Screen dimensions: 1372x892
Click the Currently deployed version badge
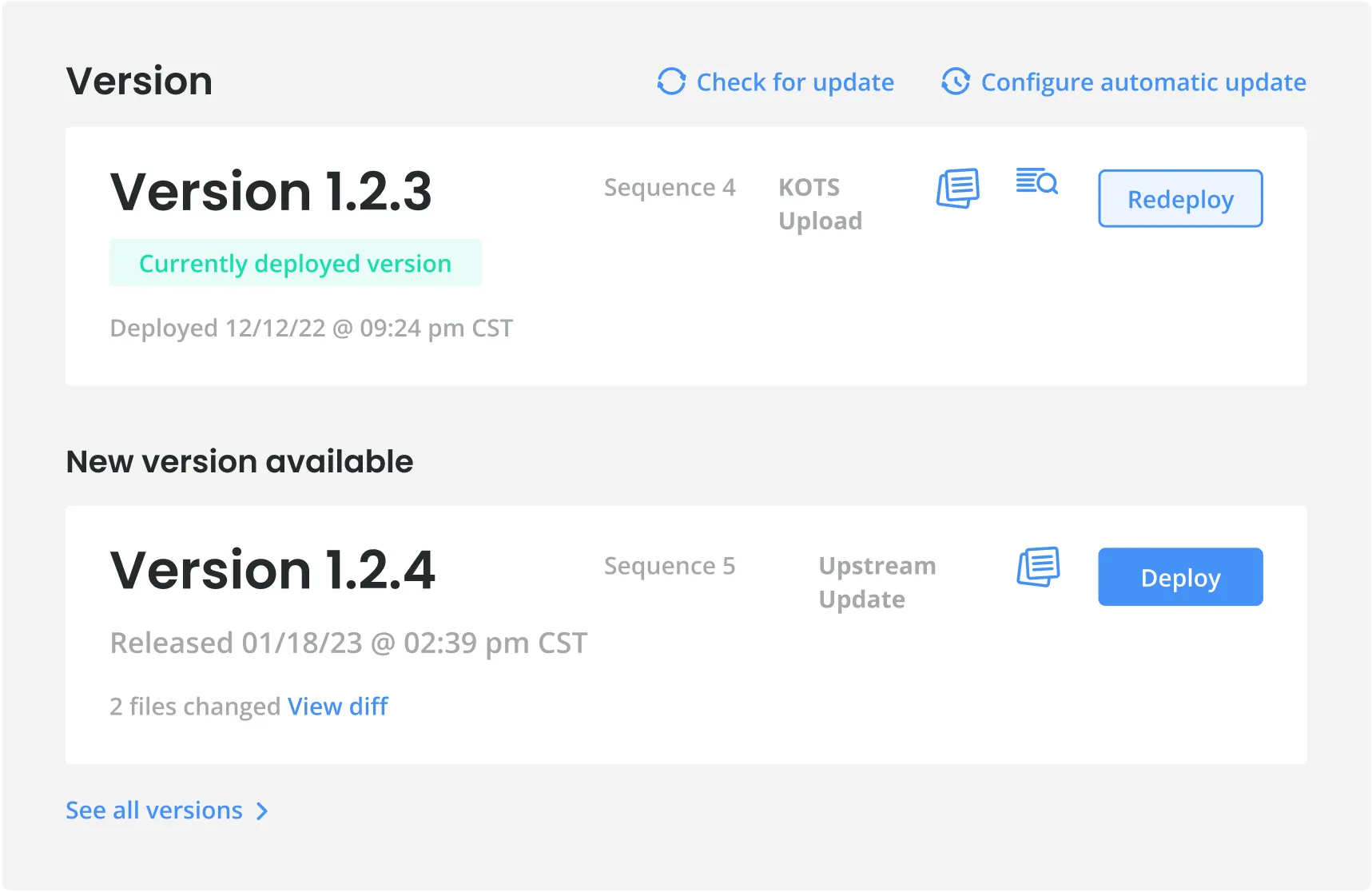tap(295, 262)
